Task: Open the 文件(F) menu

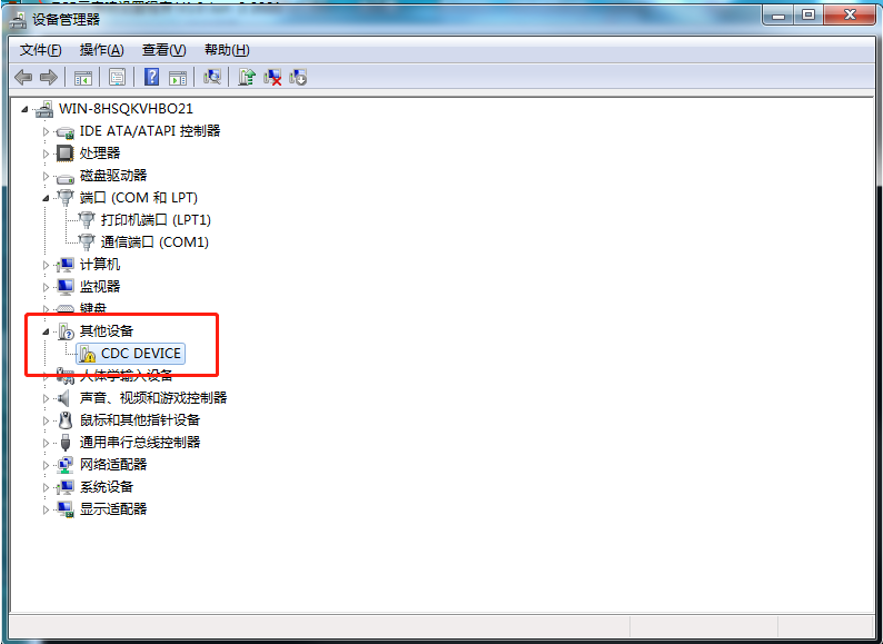Action: 40,50
